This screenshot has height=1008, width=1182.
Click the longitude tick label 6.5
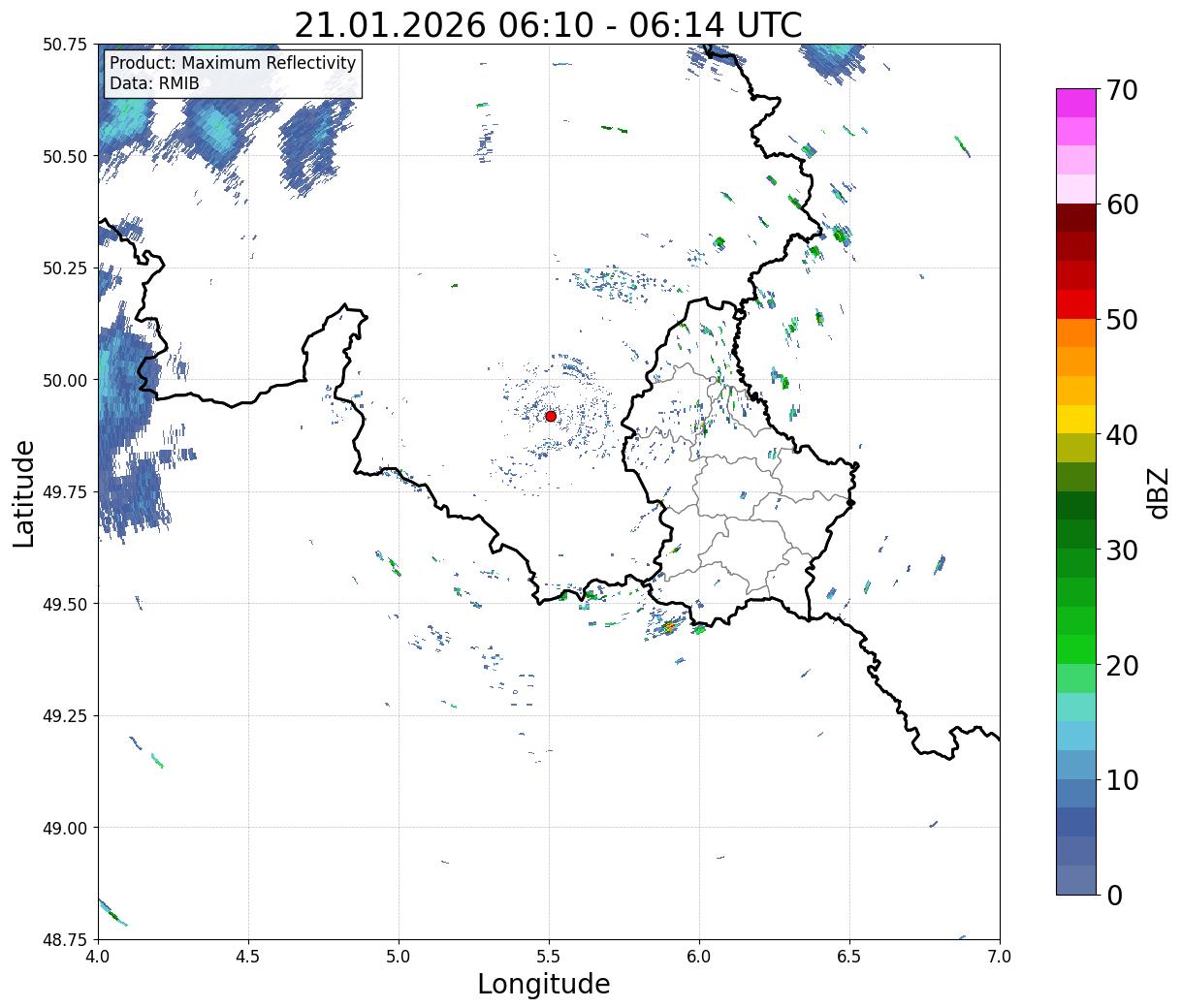coord(849,956)
